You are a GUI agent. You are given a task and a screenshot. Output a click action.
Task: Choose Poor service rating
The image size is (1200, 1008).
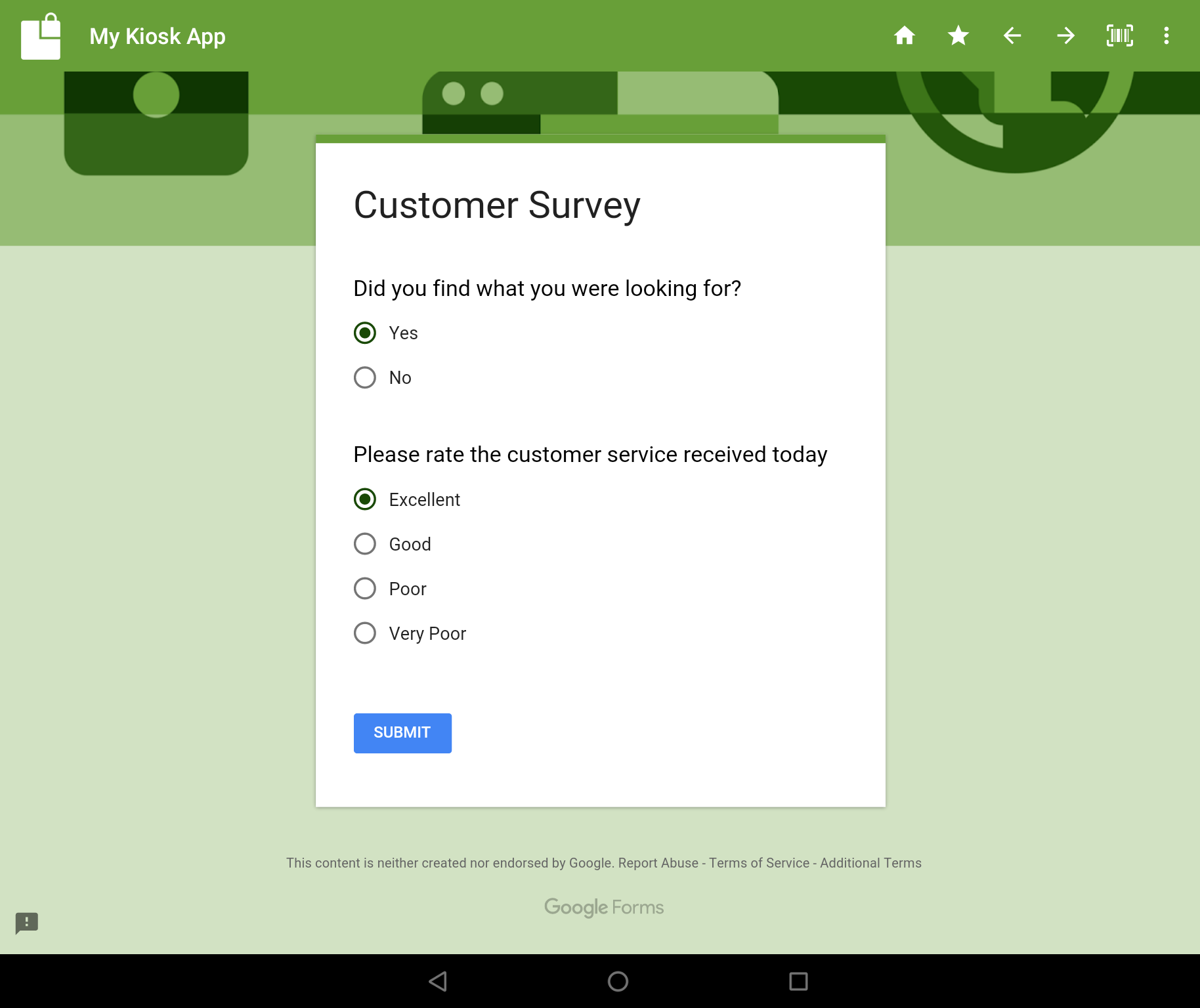click(x=365, y=589)
